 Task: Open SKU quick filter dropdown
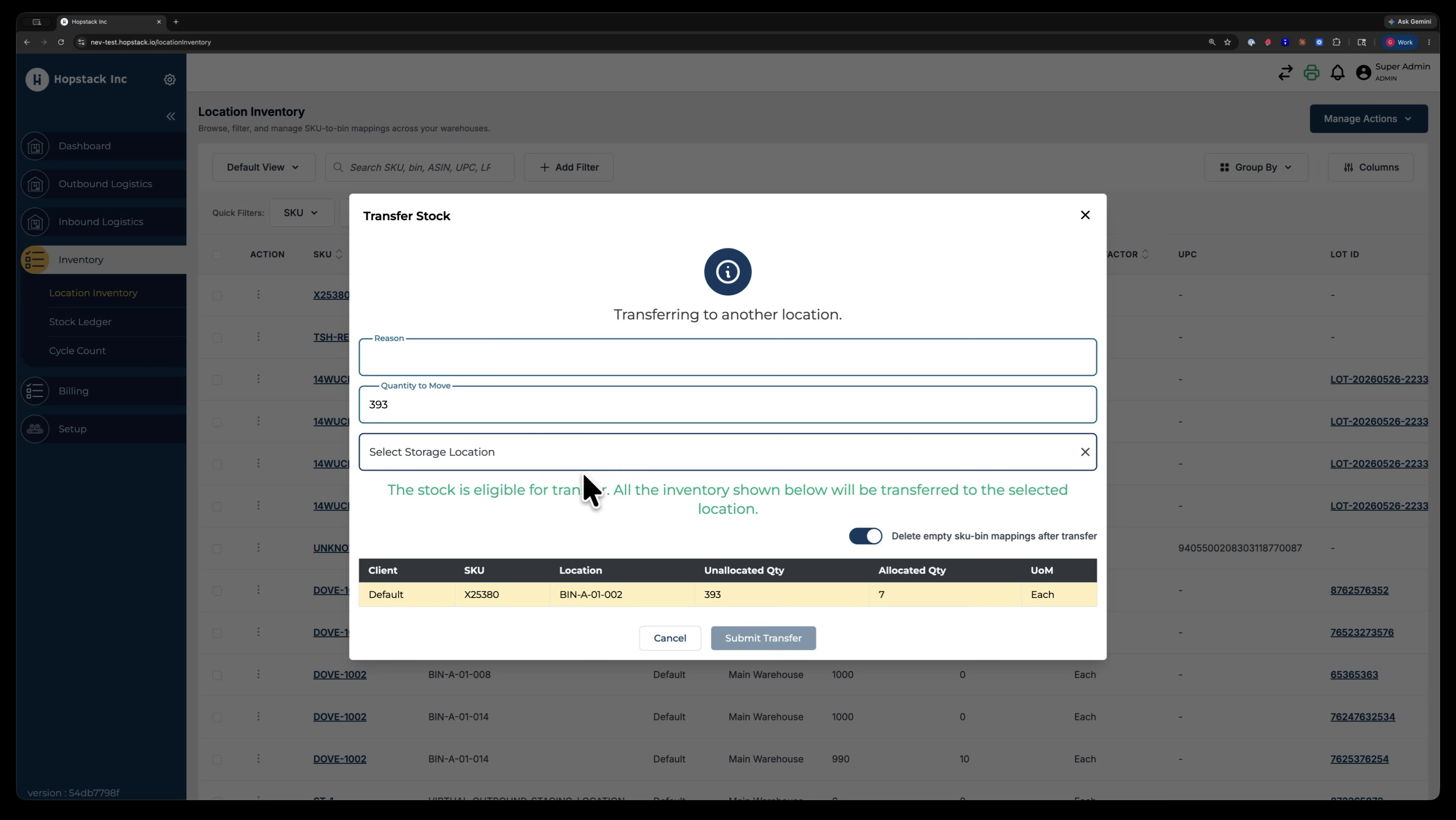(x=301, y=213)
